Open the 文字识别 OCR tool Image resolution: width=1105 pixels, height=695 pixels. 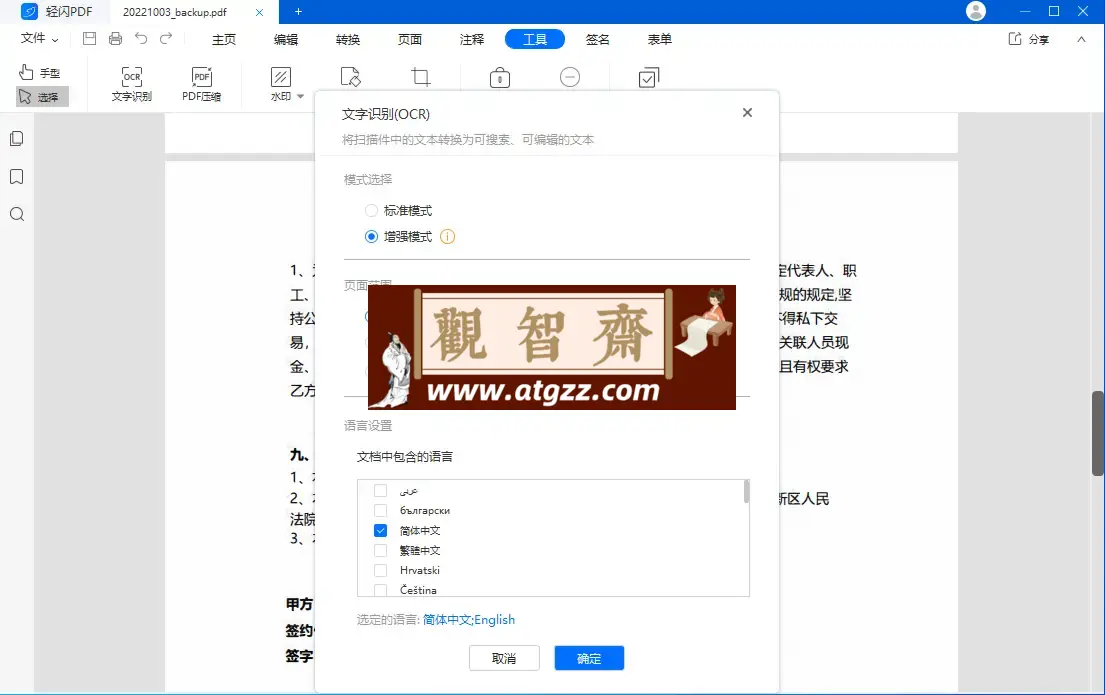click(132, 85)
